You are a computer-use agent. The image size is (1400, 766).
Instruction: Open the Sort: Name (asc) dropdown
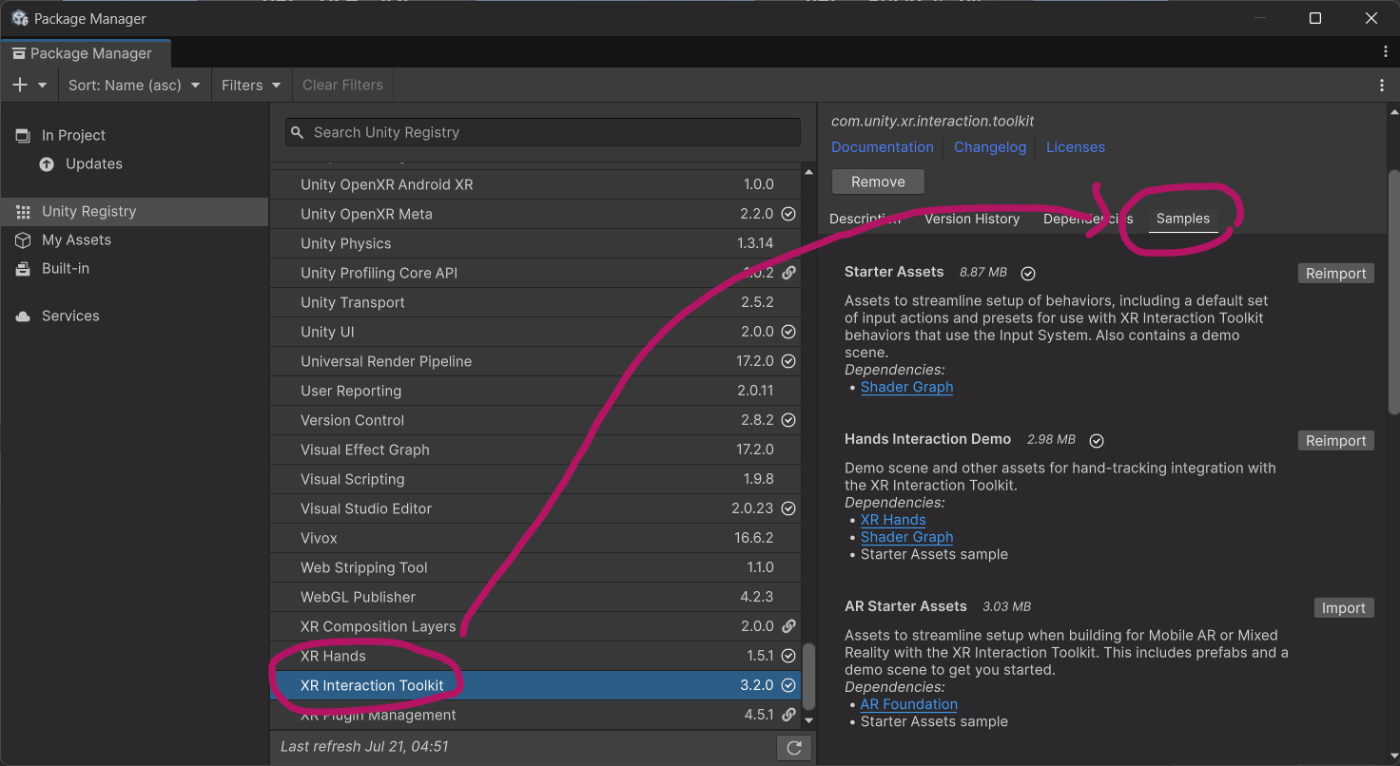(x=134, y=85)
